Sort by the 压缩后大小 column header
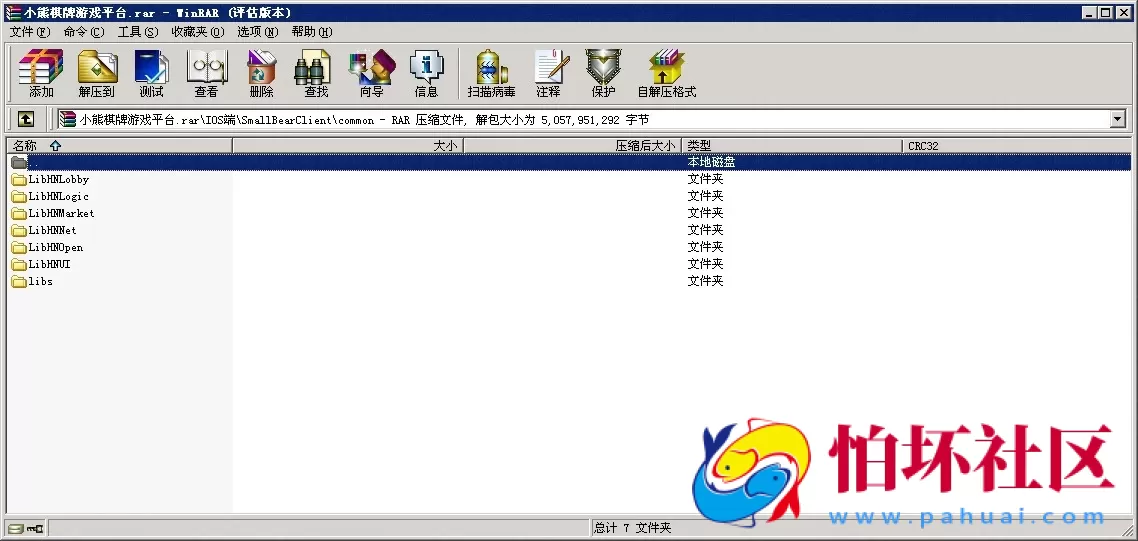Image resolution: width=1138 pixels, height=541 pixels. [572, 146]
